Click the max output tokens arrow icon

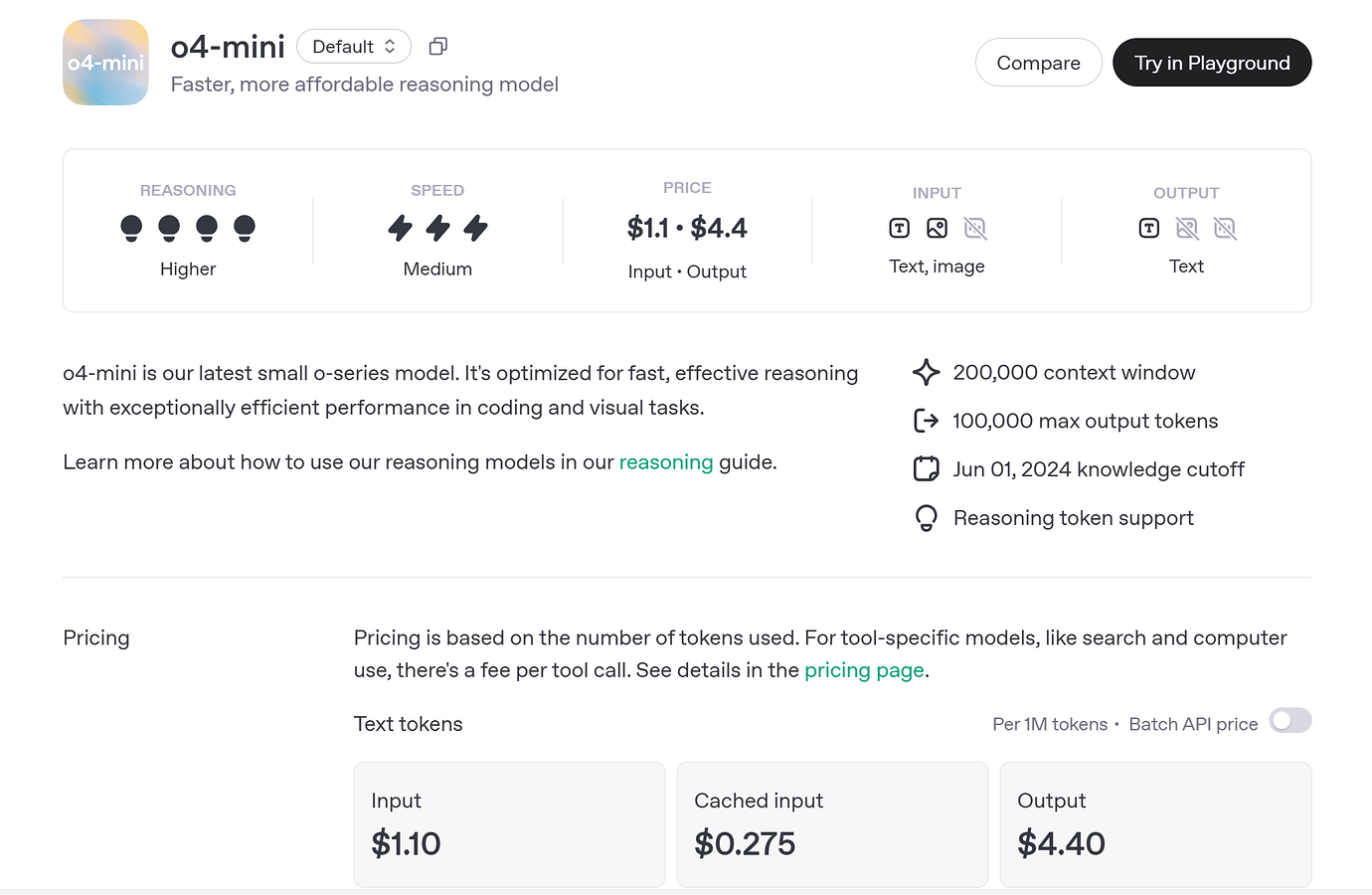coord(926,422)
